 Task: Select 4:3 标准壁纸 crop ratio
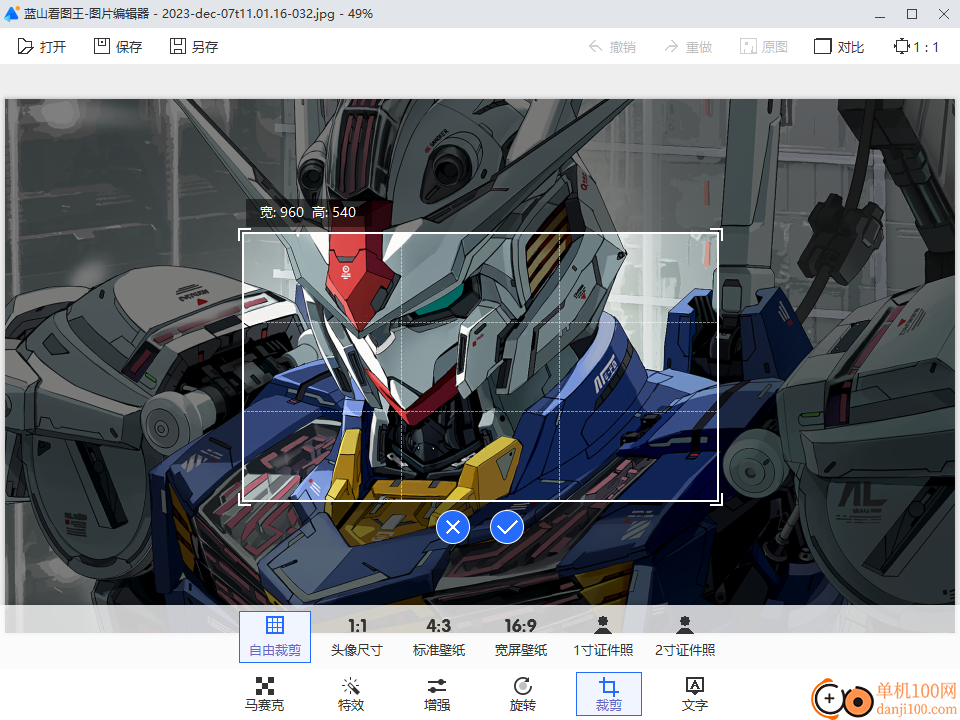click(x=439, y=637)
